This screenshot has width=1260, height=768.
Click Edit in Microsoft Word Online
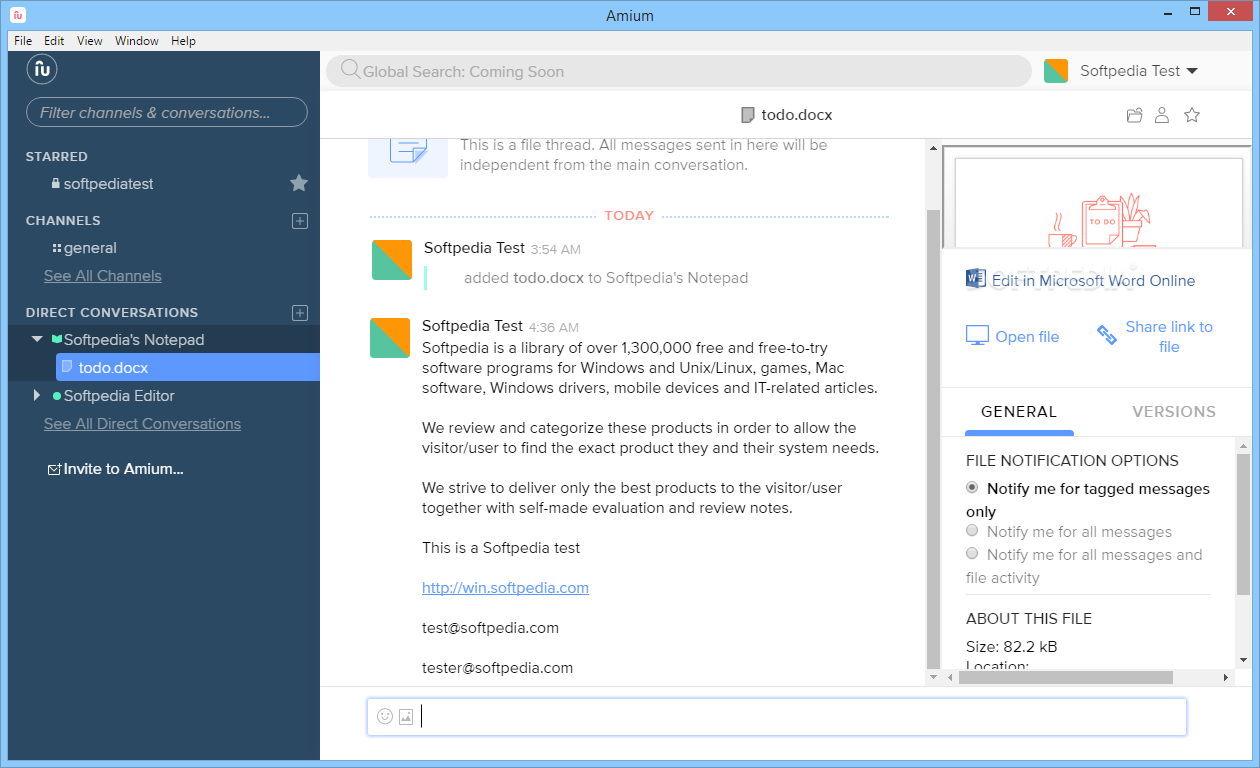1093,281
